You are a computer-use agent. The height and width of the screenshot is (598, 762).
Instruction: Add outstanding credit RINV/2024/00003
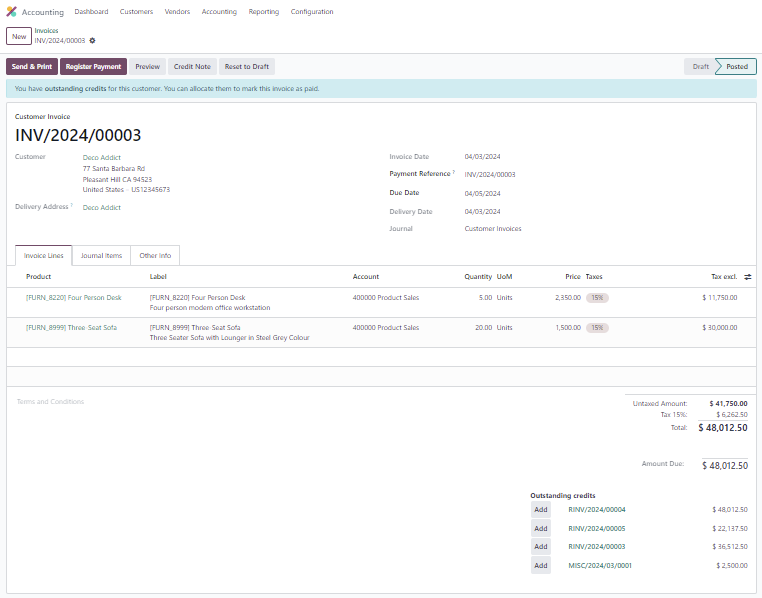(x=541, y=547)
